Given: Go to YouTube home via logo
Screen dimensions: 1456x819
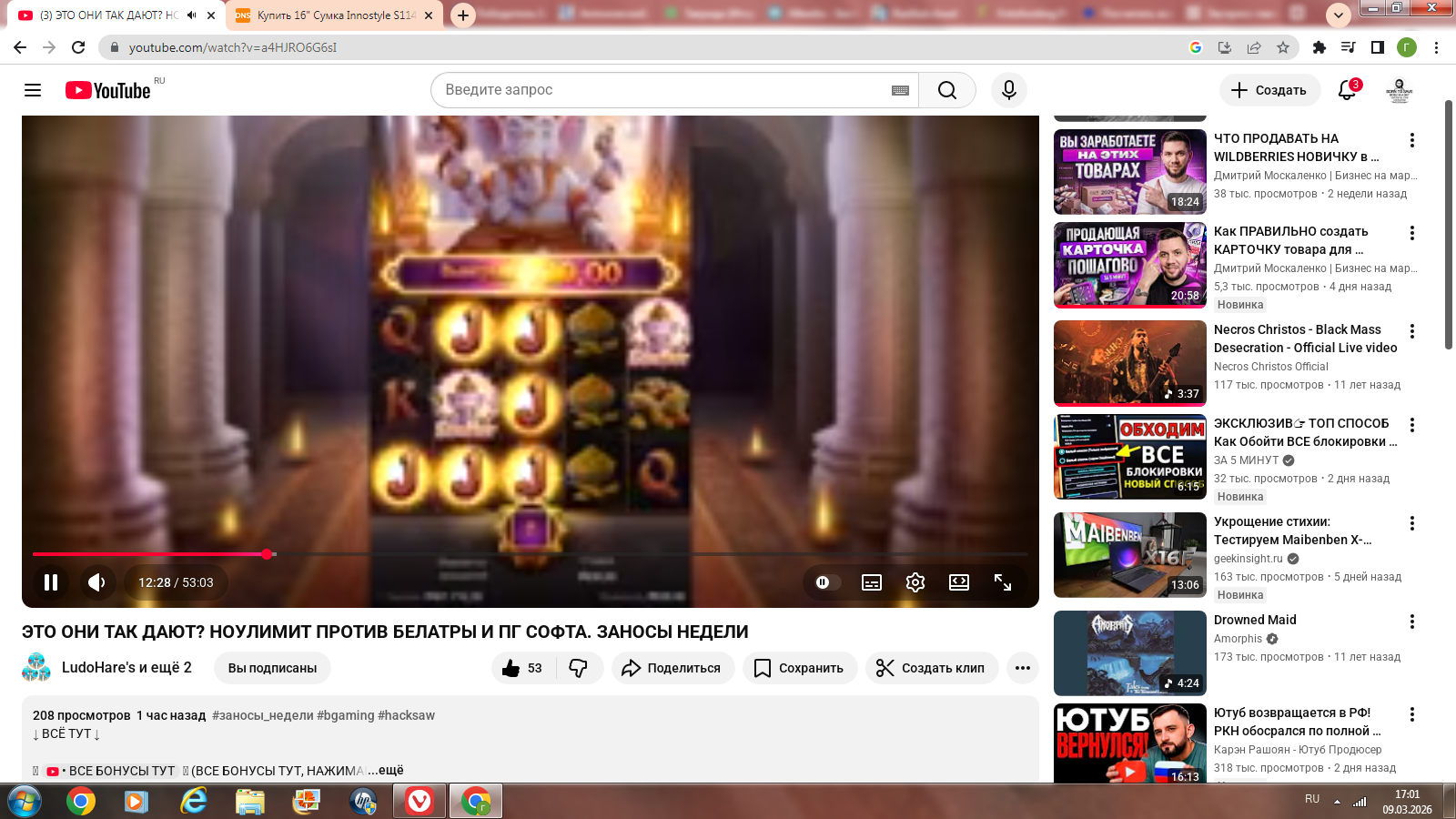Looking at the screenshot, I should pos(108,90).
